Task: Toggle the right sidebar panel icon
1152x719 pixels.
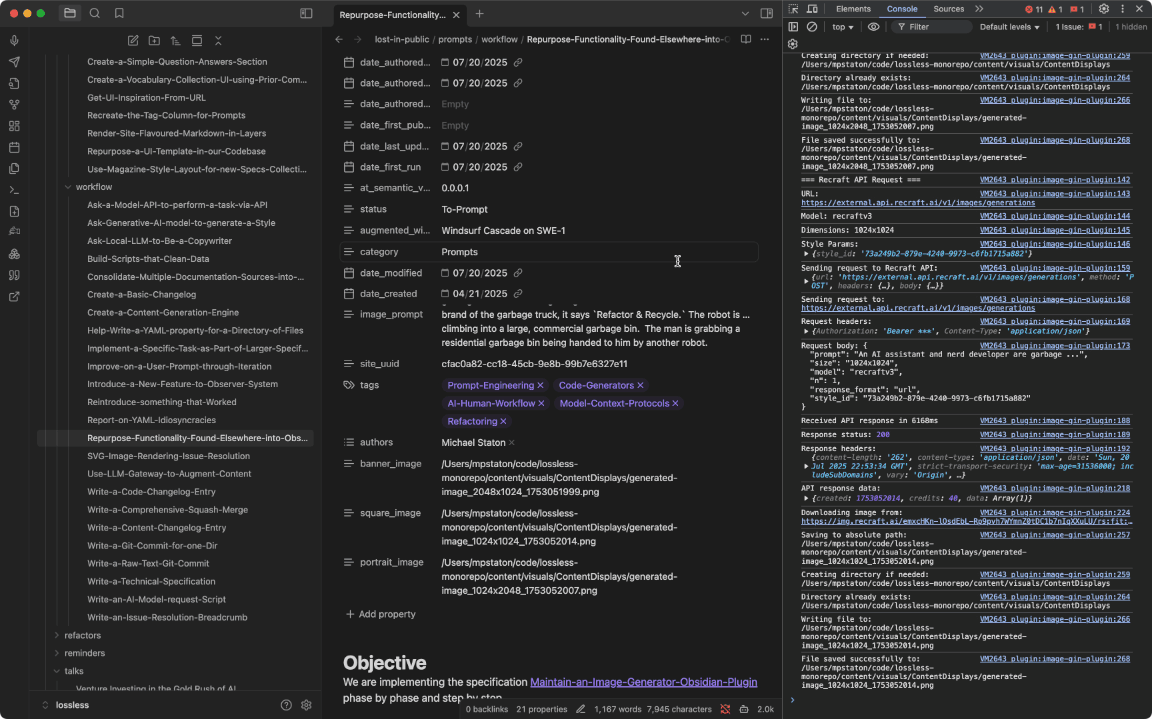Action: click(766, 13)
